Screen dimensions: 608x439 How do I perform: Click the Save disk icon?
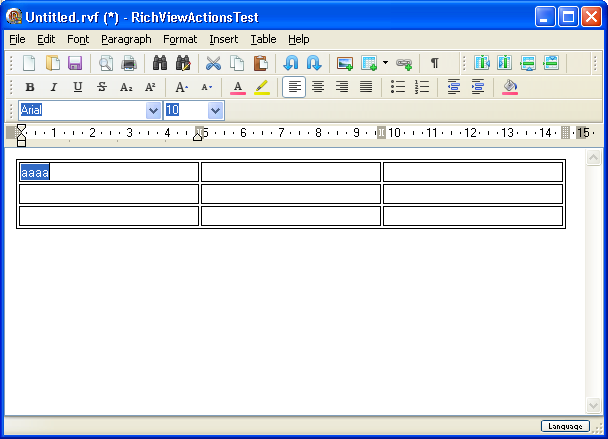click(x=75, y=63)
